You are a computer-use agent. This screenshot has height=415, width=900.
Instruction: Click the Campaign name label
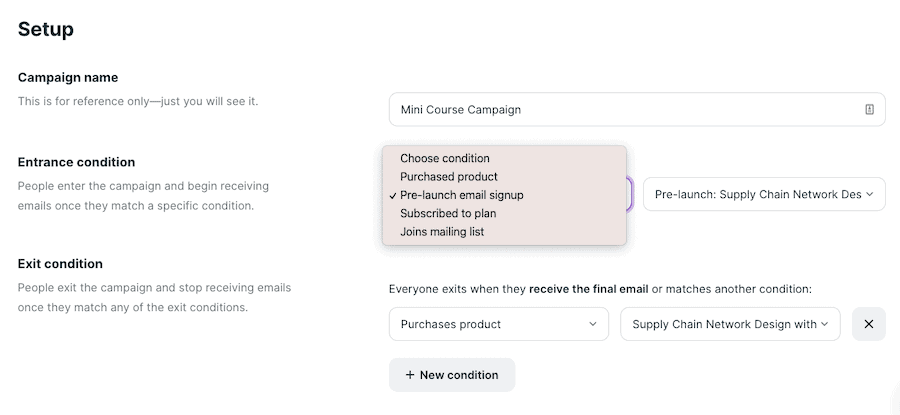click(x=68, y=77)
